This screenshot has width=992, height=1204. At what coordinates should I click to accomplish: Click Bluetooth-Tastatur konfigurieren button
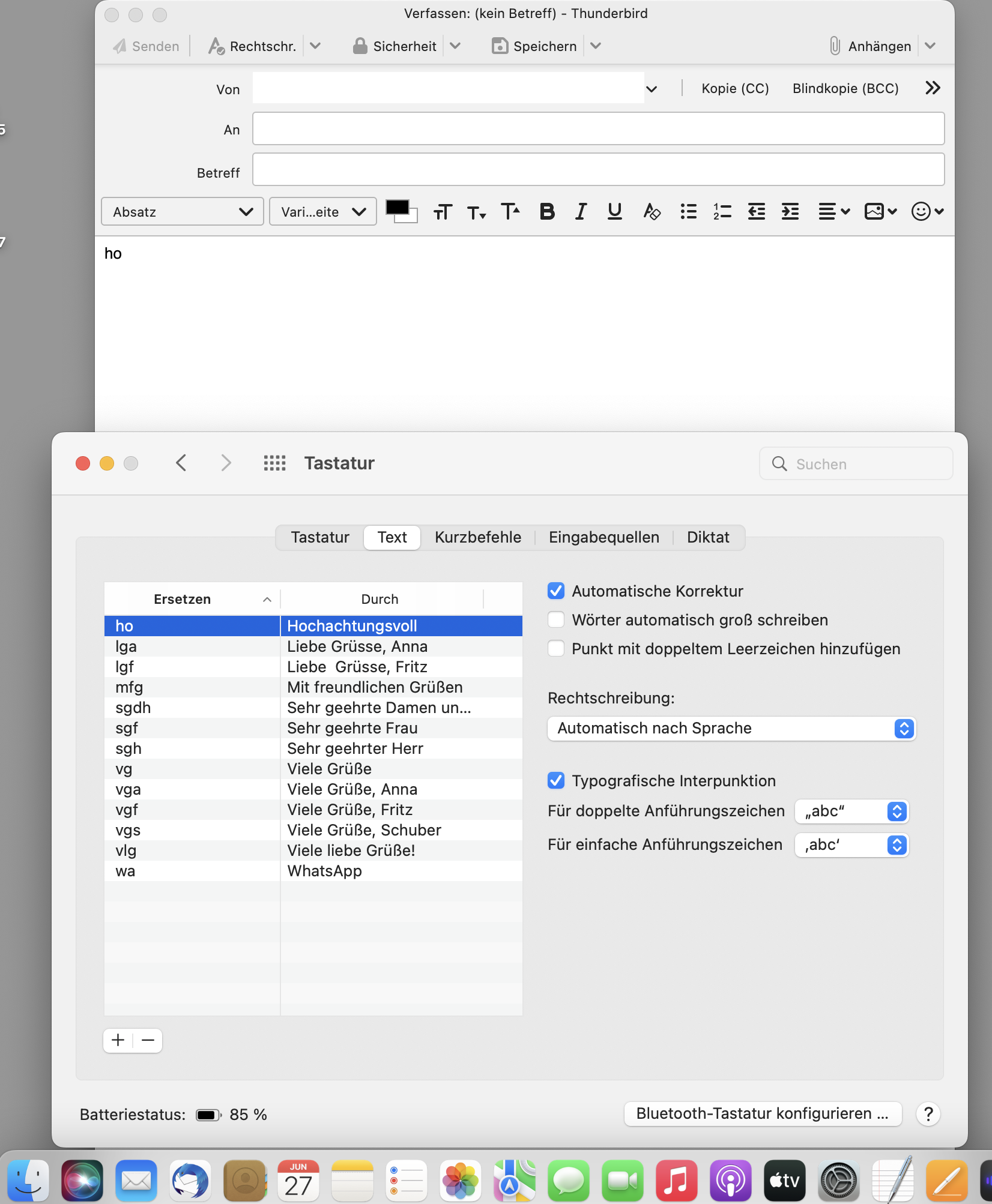762,1114
